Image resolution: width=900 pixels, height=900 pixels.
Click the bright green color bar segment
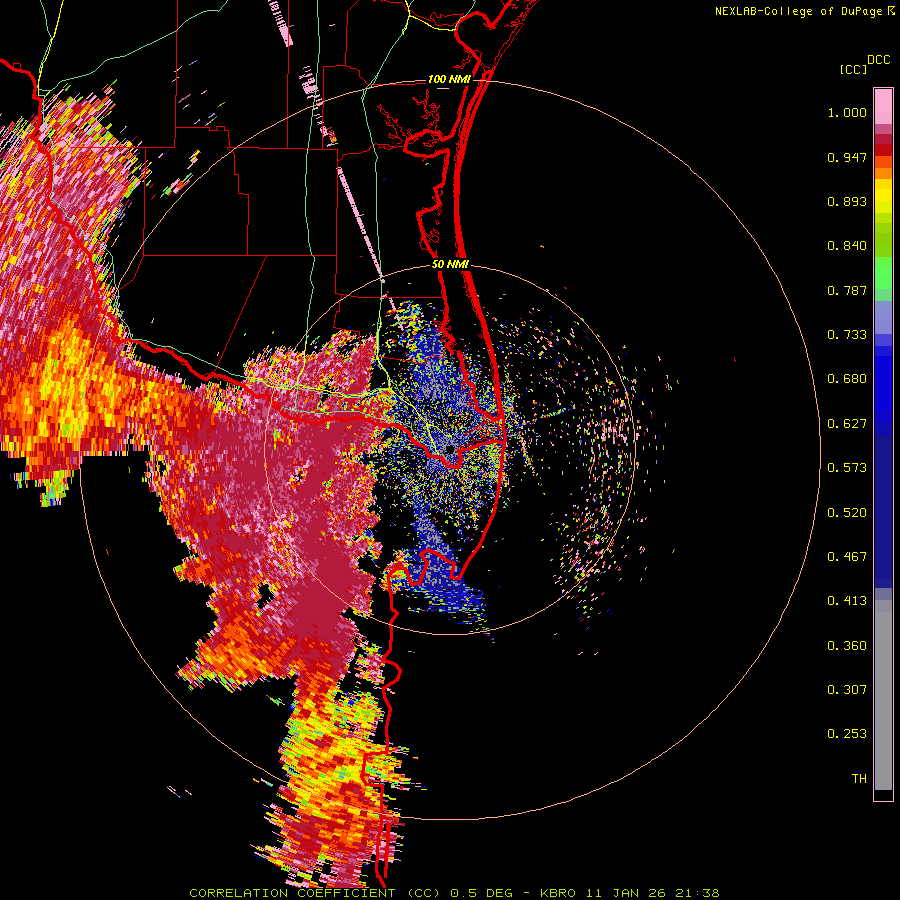click(x=883, y=273)
